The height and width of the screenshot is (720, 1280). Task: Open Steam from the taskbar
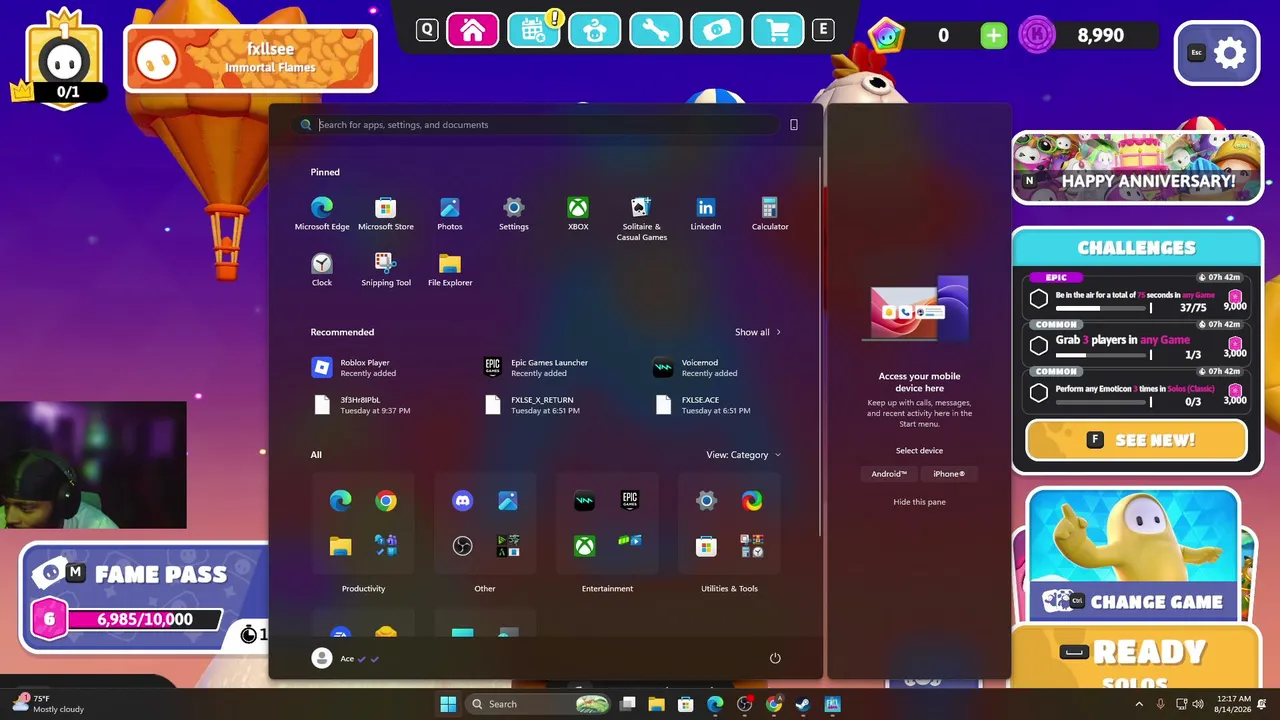tap(802, 704)
